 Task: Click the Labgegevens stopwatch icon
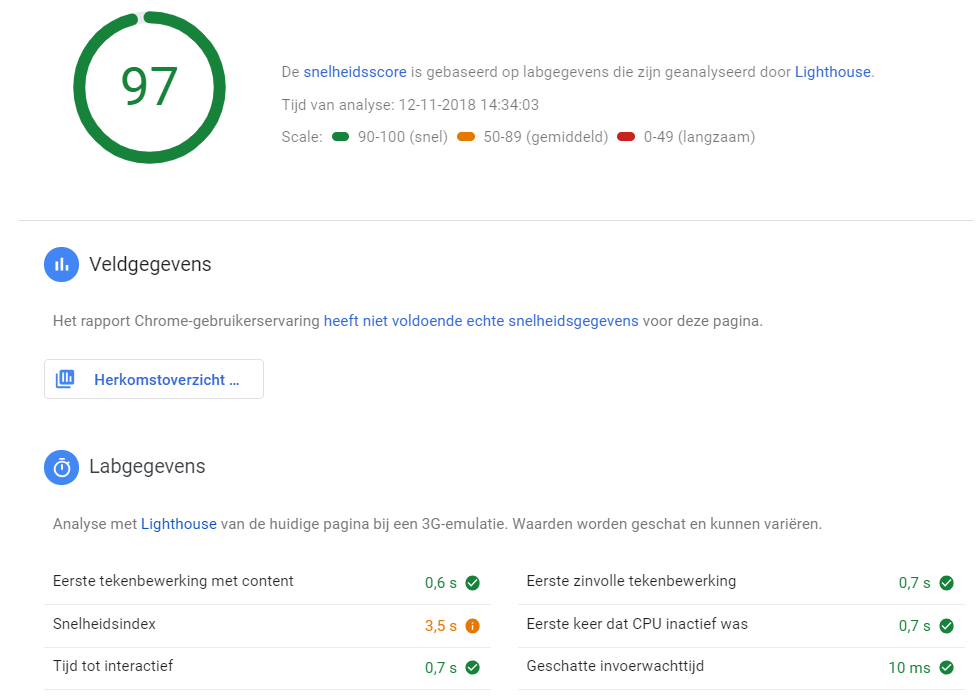tap(61, 467)
